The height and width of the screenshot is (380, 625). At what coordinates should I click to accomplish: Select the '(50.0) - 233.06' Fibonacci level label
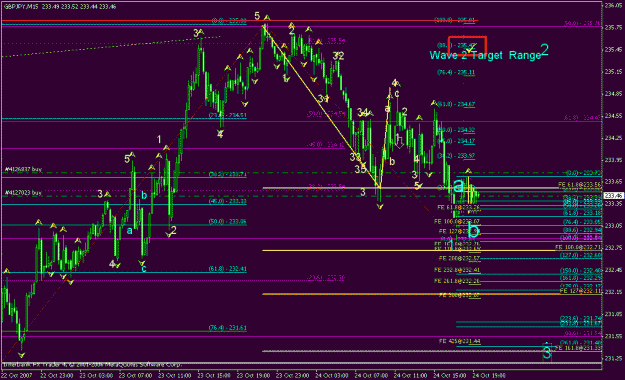click(228, 222)
